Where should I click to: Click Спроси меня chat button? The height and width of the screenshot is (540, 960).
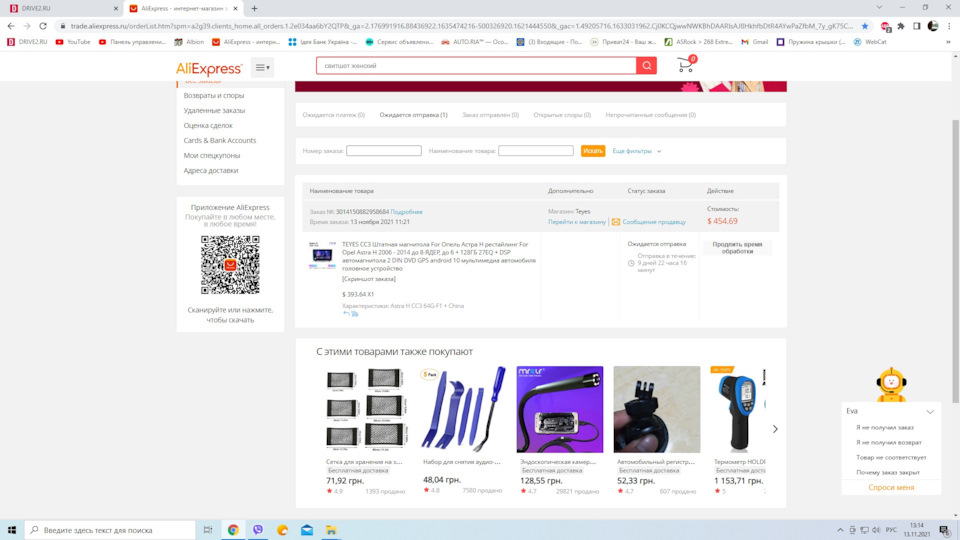[x=891, y=487]
